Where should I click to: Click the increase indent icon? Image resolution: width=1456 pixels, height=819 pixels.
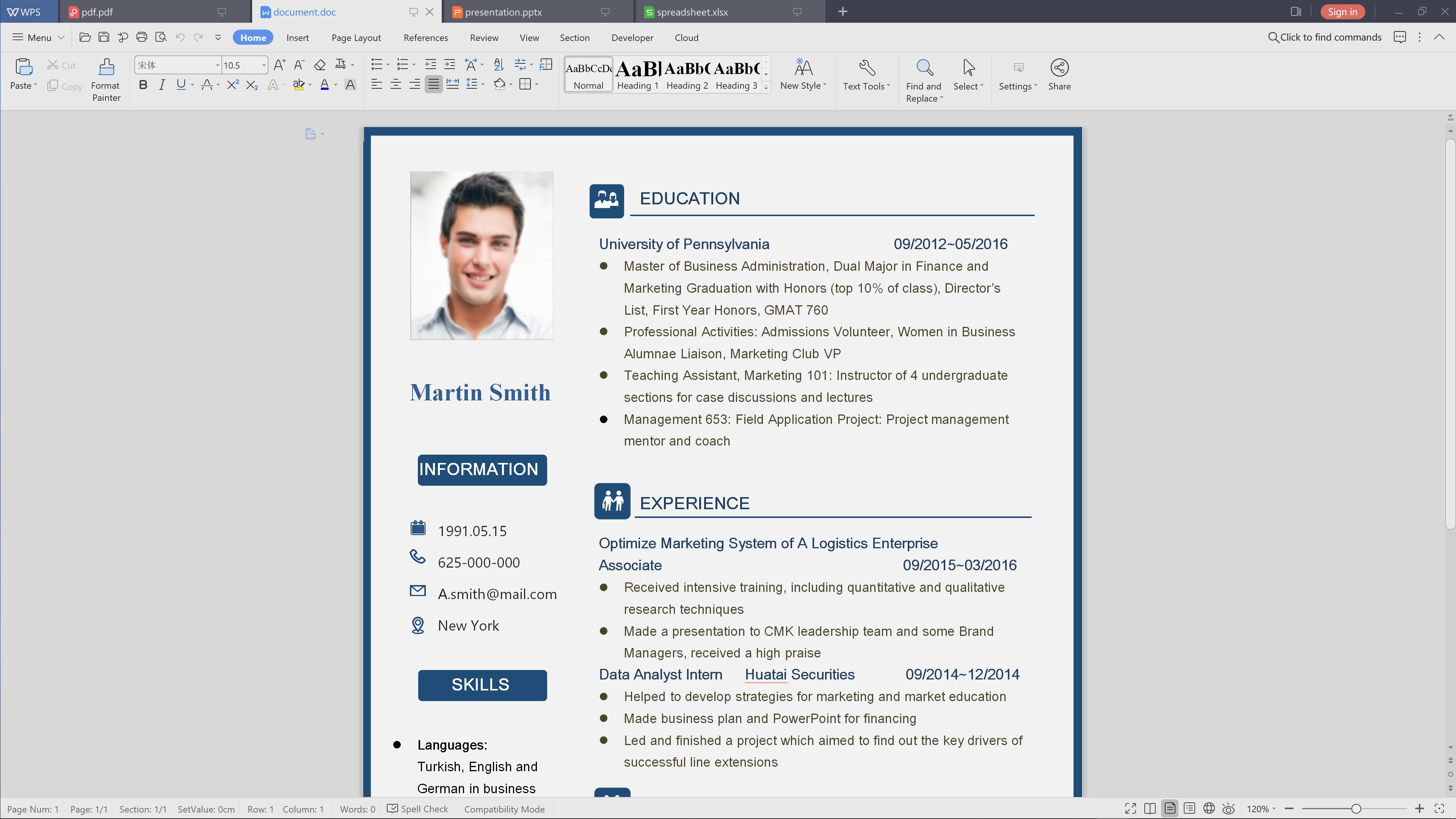449,64
